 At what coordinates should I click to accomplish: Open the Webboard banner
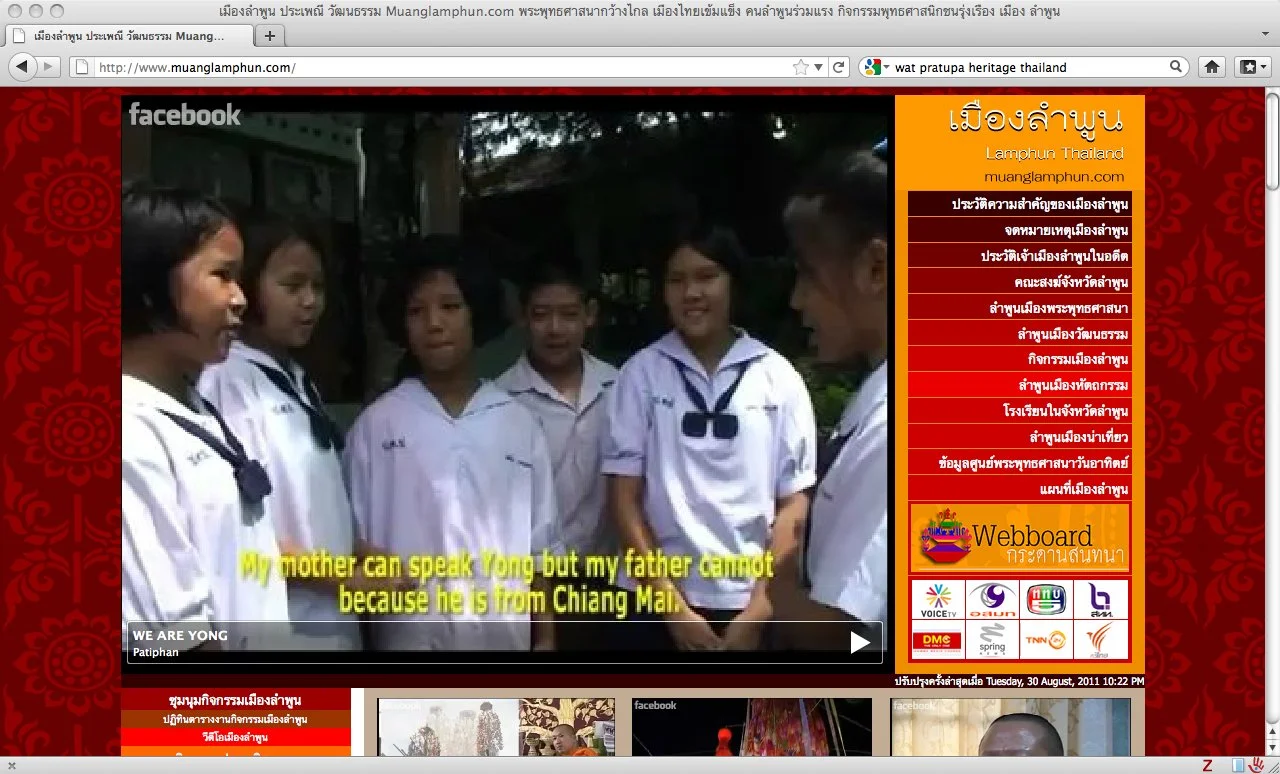[1020, 538]
